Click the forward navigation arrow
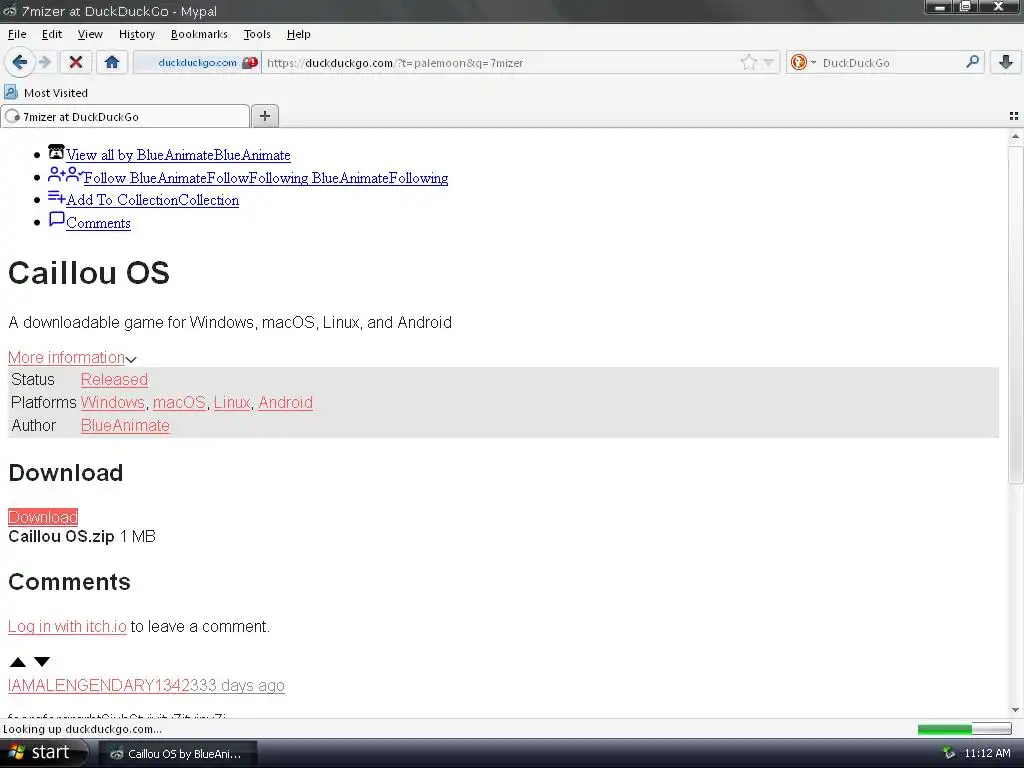The width and height of the screenshot is (1024, 768). 44,62
